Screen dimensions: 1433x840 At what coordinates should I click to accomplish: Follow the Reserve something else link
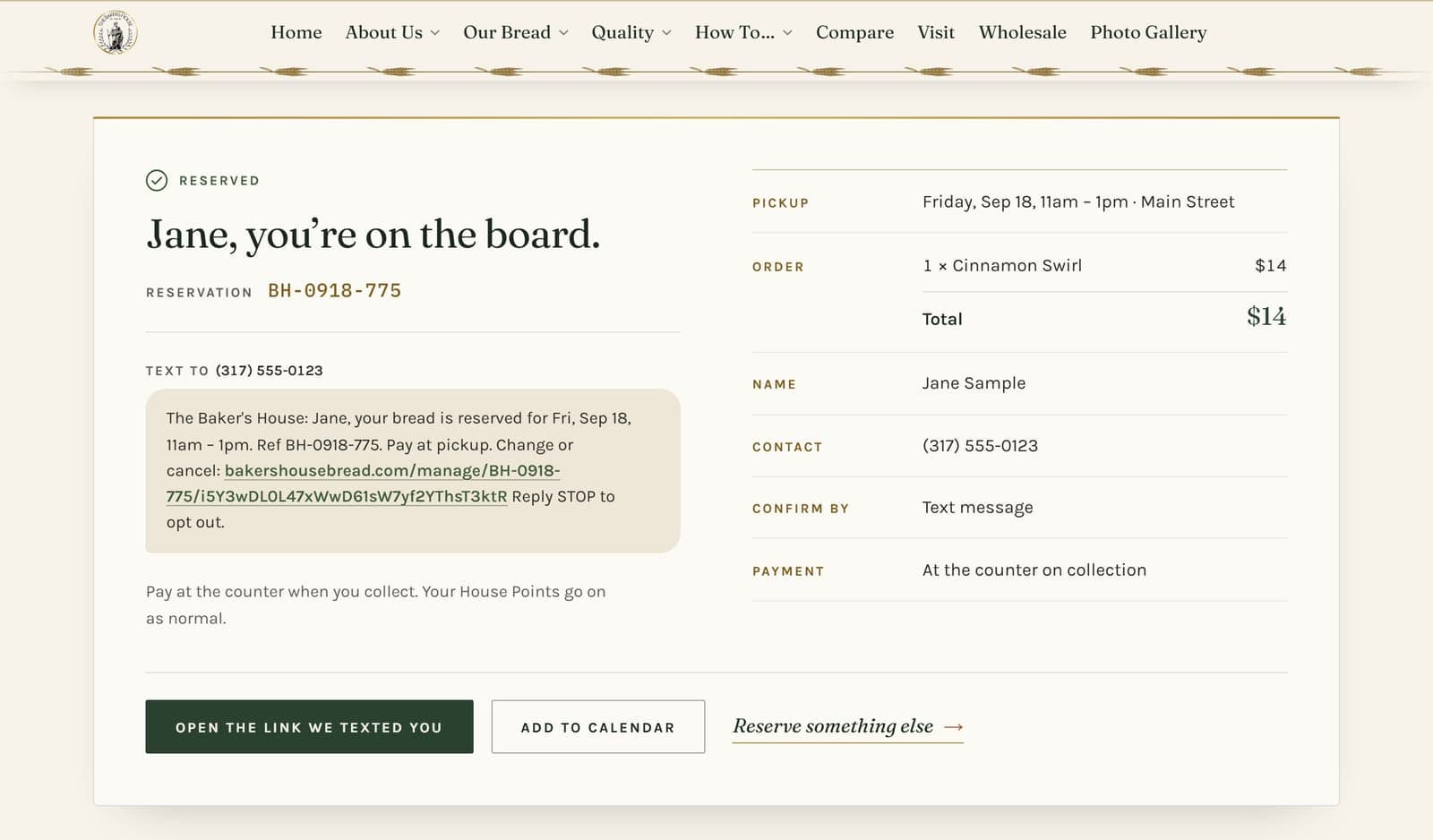point(848,727)
